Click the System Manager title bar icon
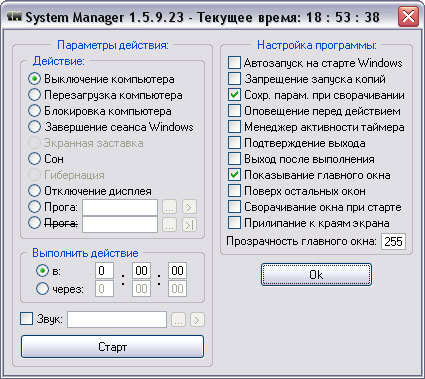 (15, 17)
